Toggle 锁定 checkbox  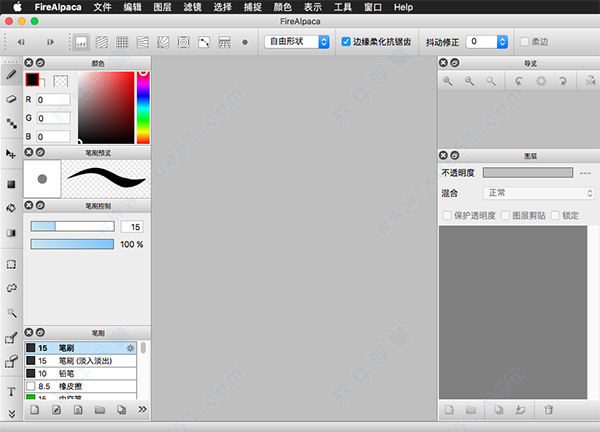tap(555, 215)
